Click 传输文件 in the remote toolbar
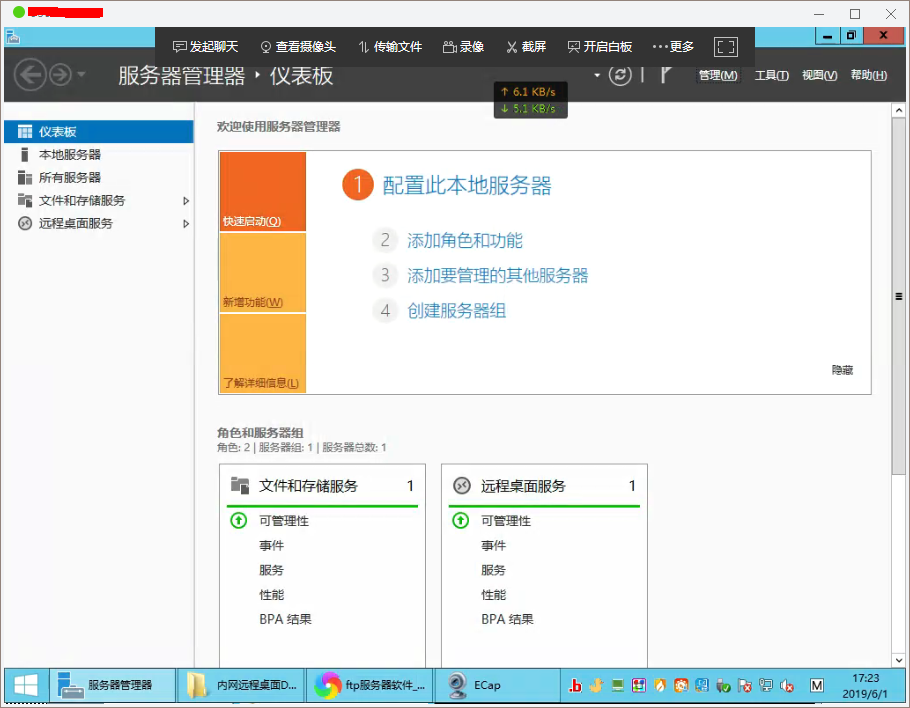 coord(390,47)
